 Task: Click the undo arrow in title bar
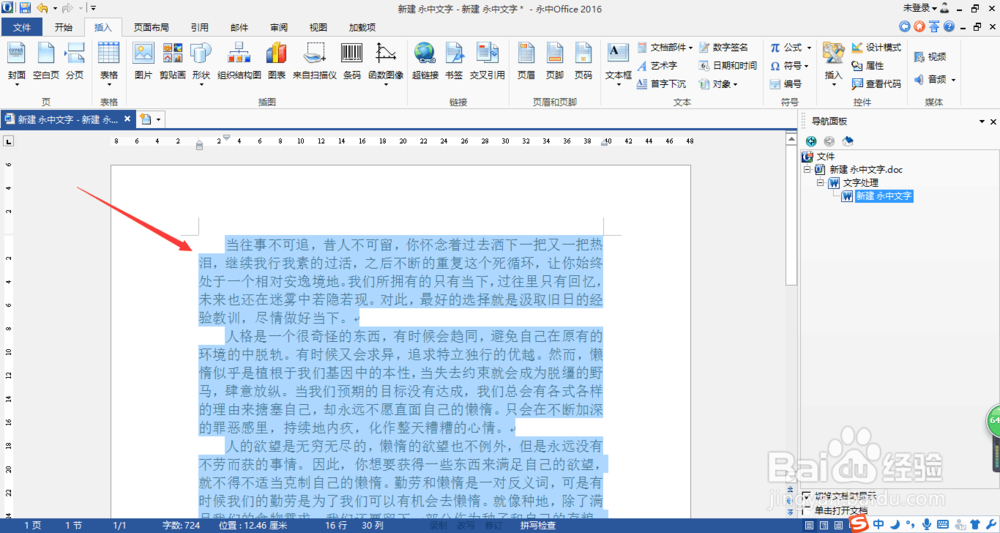(43, 8)
